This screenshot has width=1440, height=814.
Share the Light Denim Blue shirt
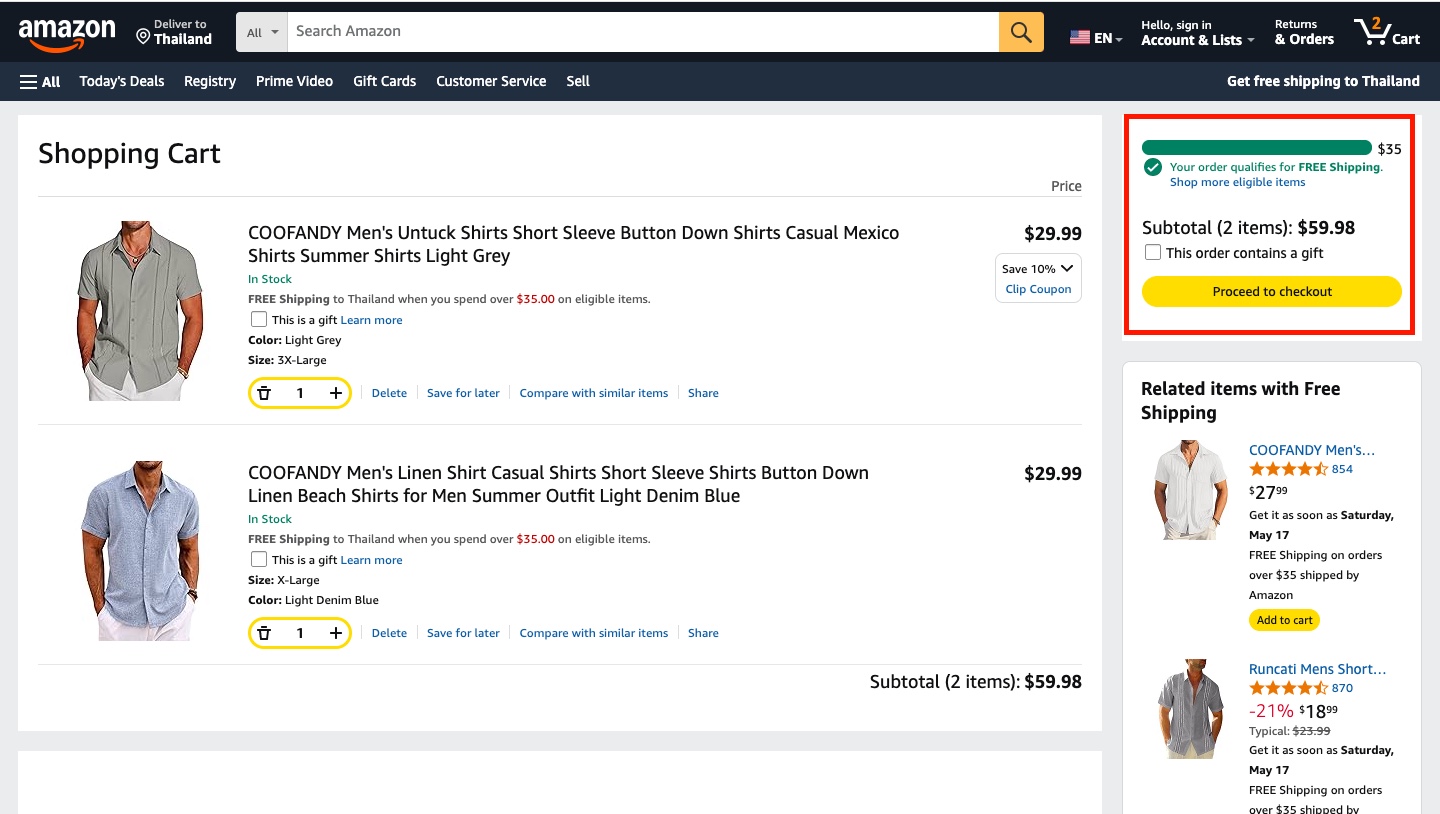click(x=703, y=633)
